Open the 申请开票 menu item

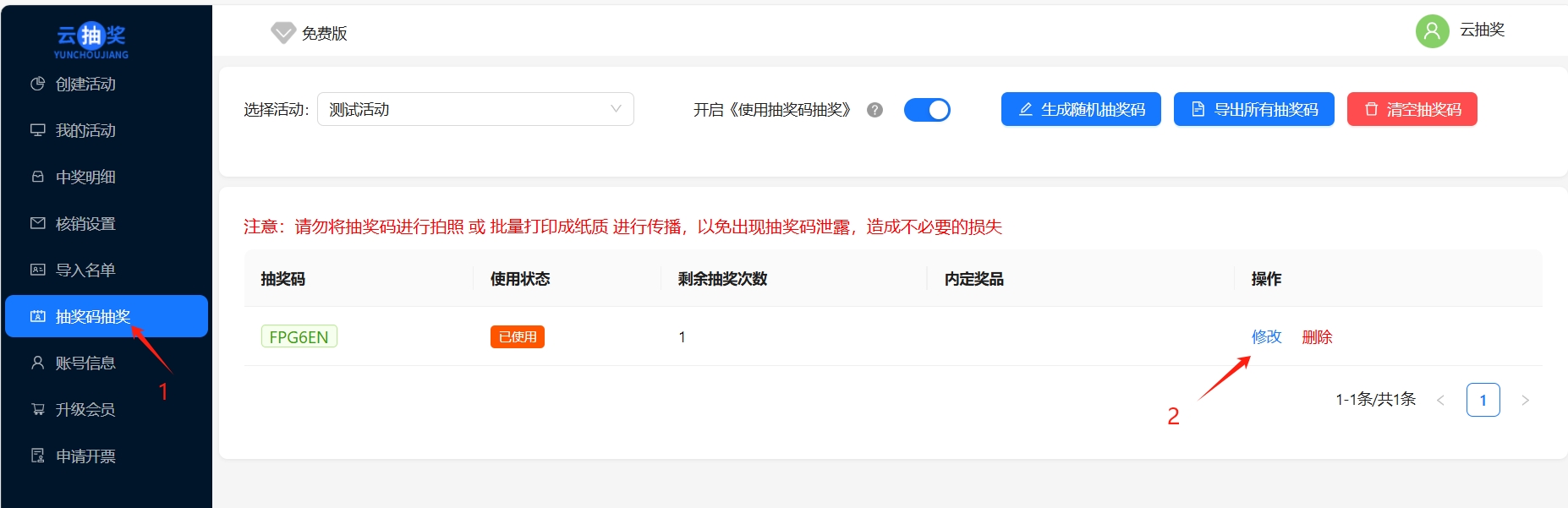(x=107, y=456)
